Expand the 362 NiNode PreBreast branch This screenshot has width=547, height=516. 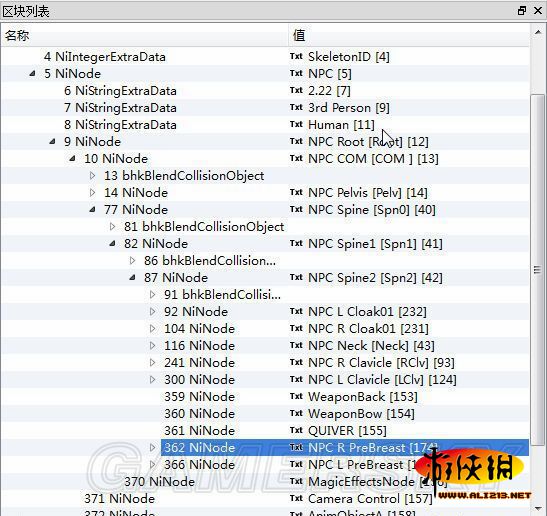click(x=152, y=447)
